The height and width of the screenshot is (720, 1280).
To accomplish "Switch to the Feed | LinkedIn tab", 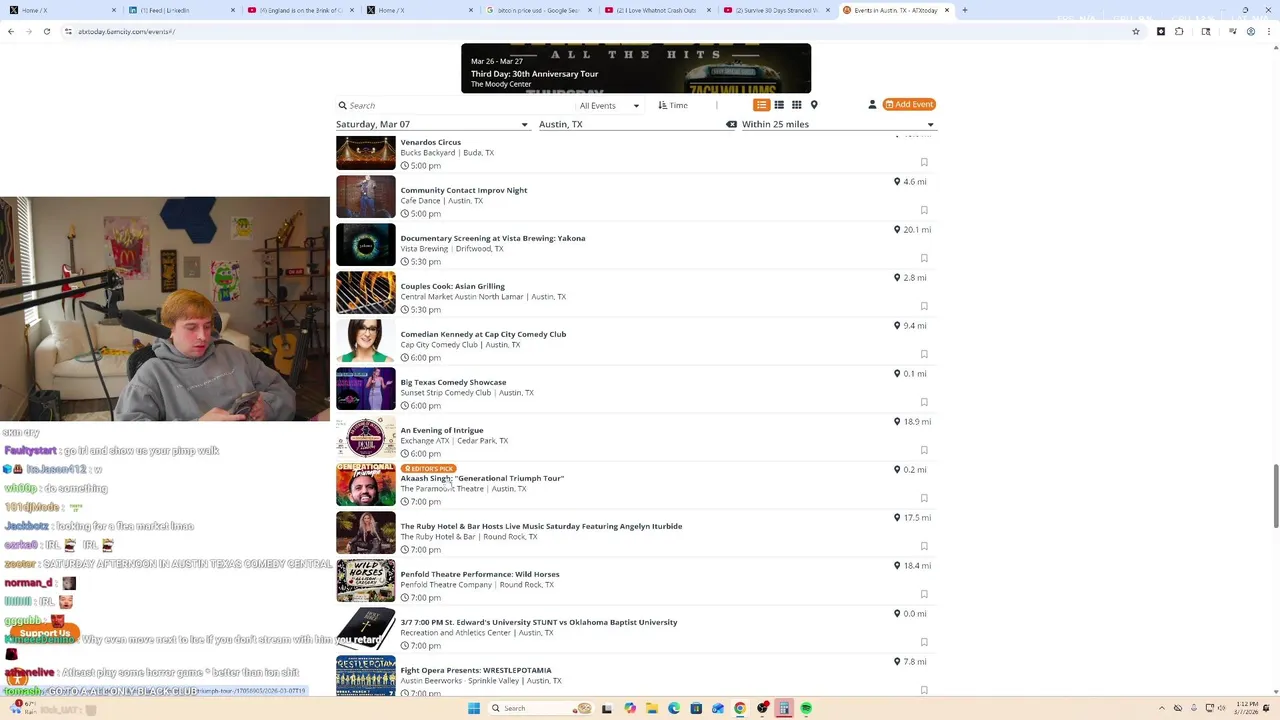I will (x=181, y=10).
